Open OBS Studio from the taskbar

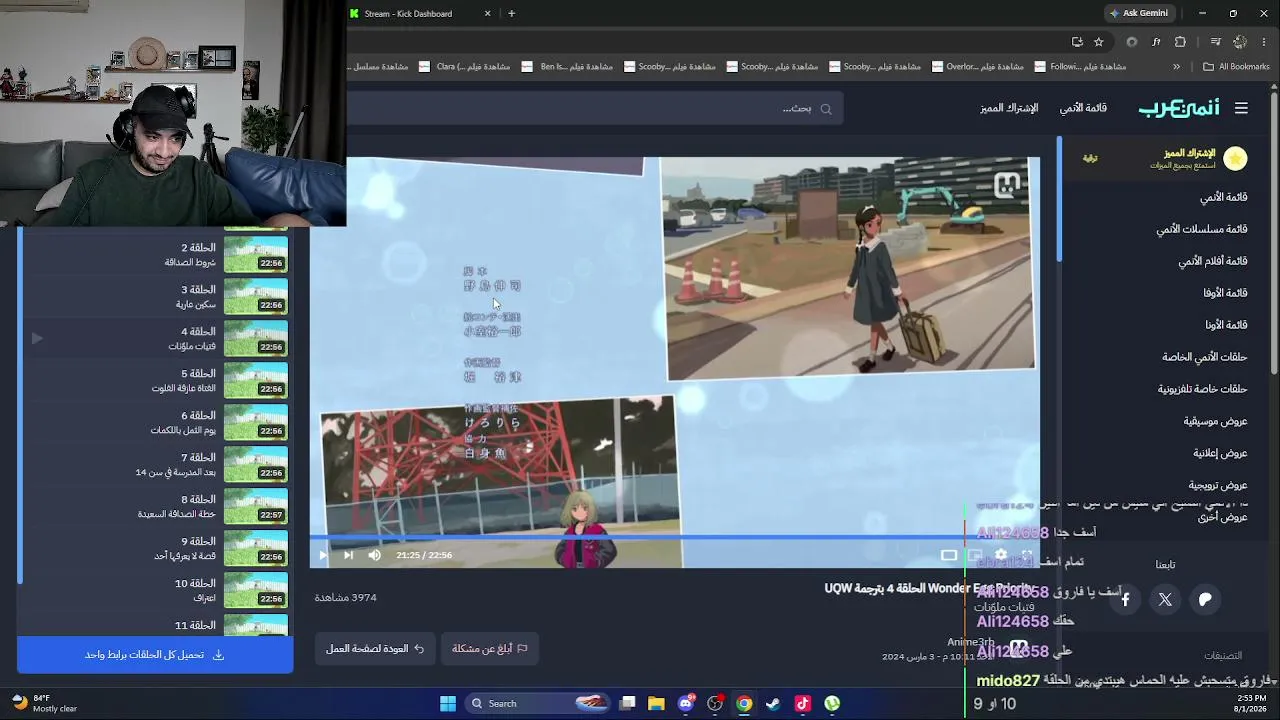tap(715, 703)
